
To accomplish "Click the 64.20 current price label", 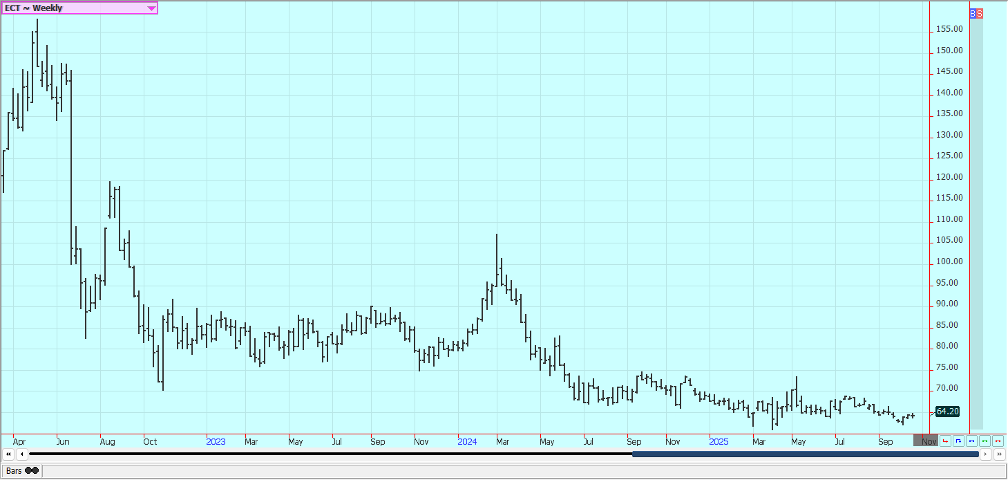I will (x=946, y=411).
